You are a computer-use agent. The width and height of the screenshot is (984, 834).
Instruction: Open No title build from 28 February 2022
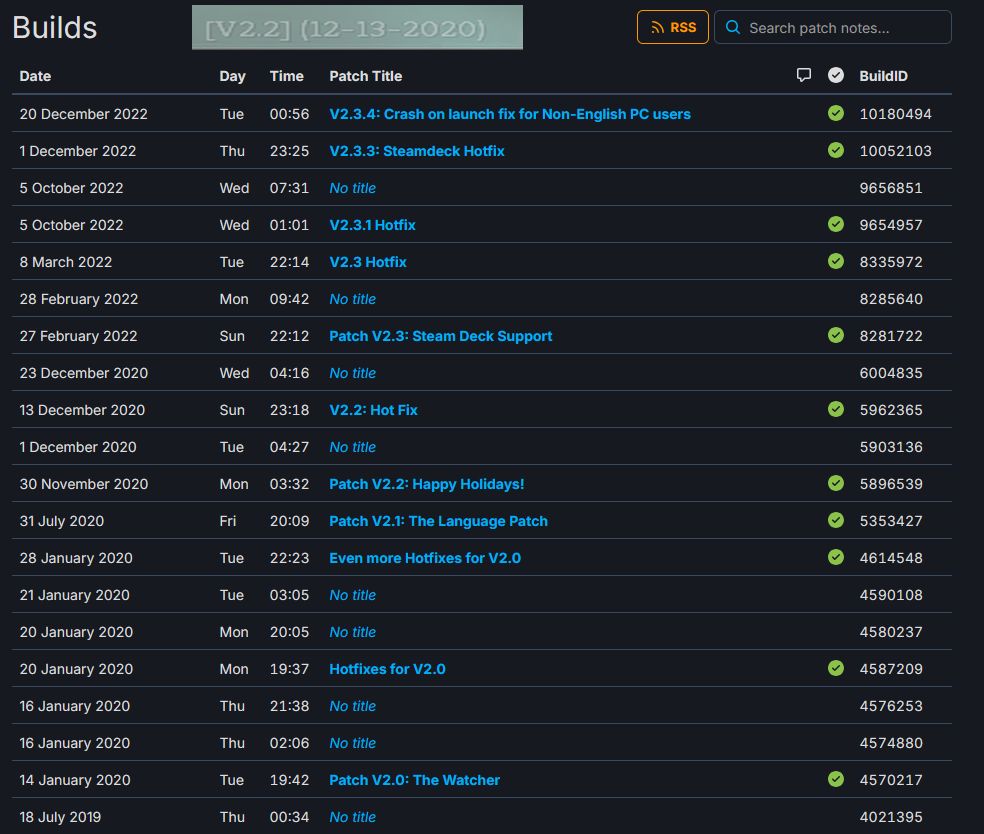coord(353,299)
